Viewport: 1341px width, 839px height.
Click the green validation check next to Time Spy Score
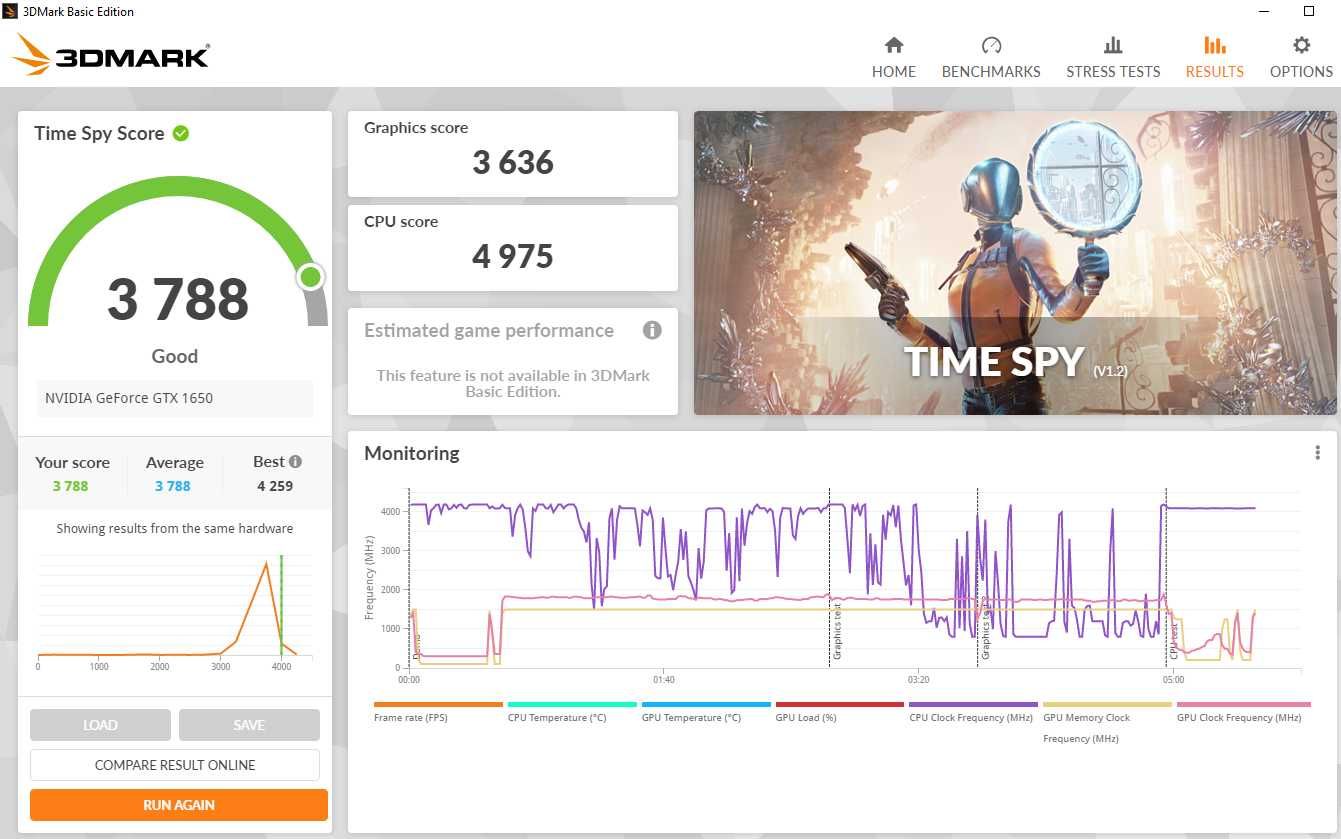pyautogui.click(x=181, y=133)
